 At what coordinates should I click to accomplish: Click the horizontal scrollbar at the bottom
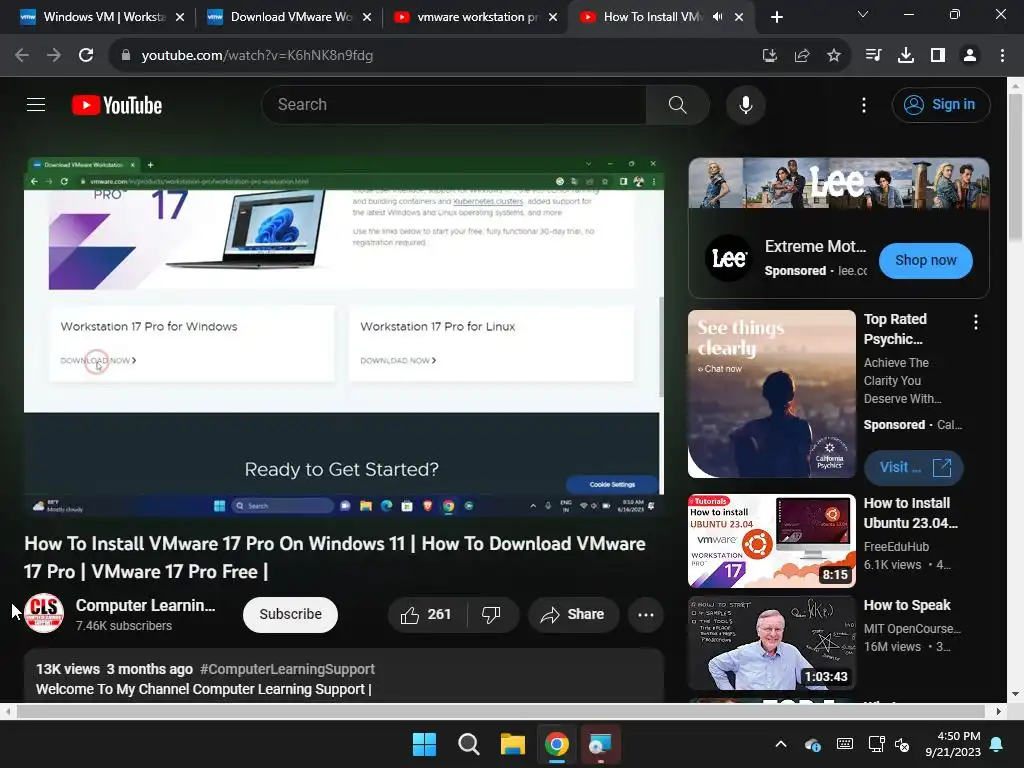[x=500, y=711]
